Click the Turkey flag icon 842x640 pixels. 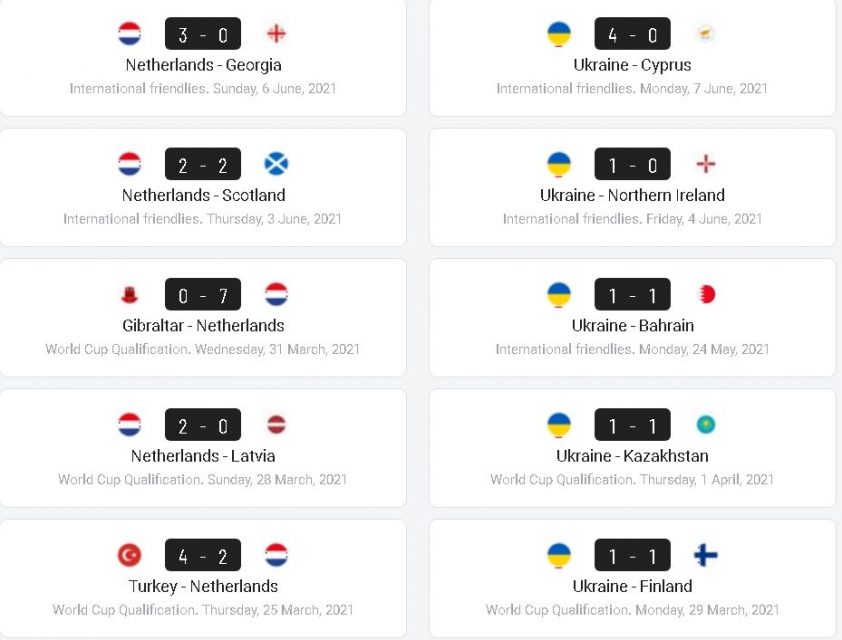(129, 555)
